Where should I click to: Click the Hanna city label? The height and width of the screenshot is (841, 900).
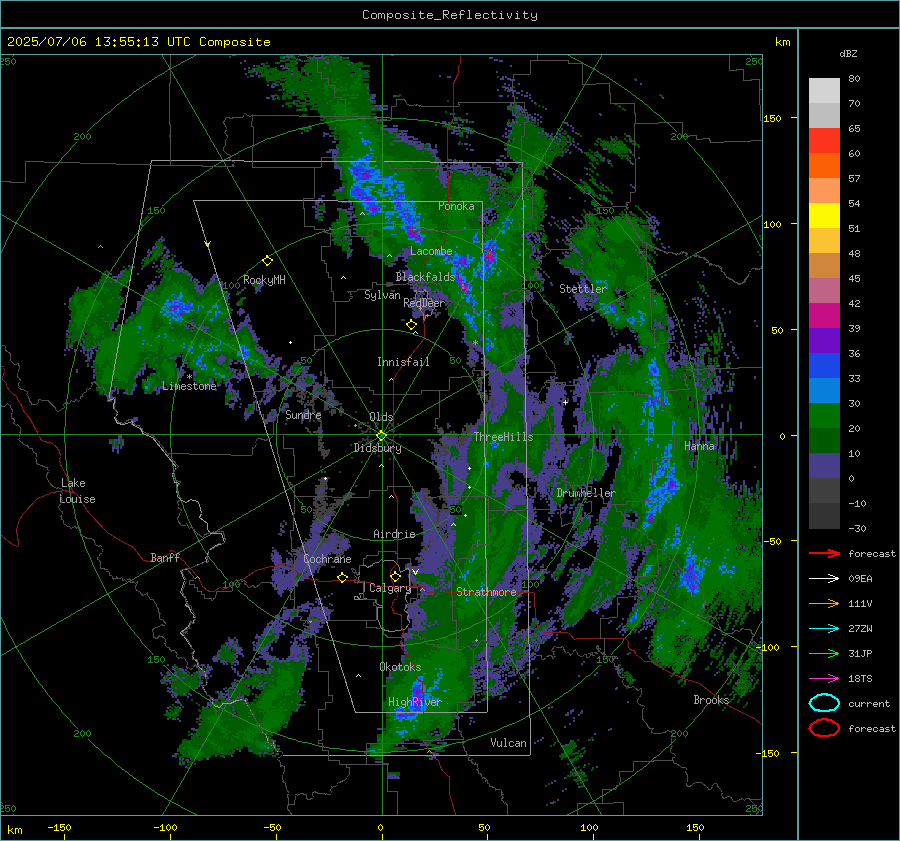(699, 446)
